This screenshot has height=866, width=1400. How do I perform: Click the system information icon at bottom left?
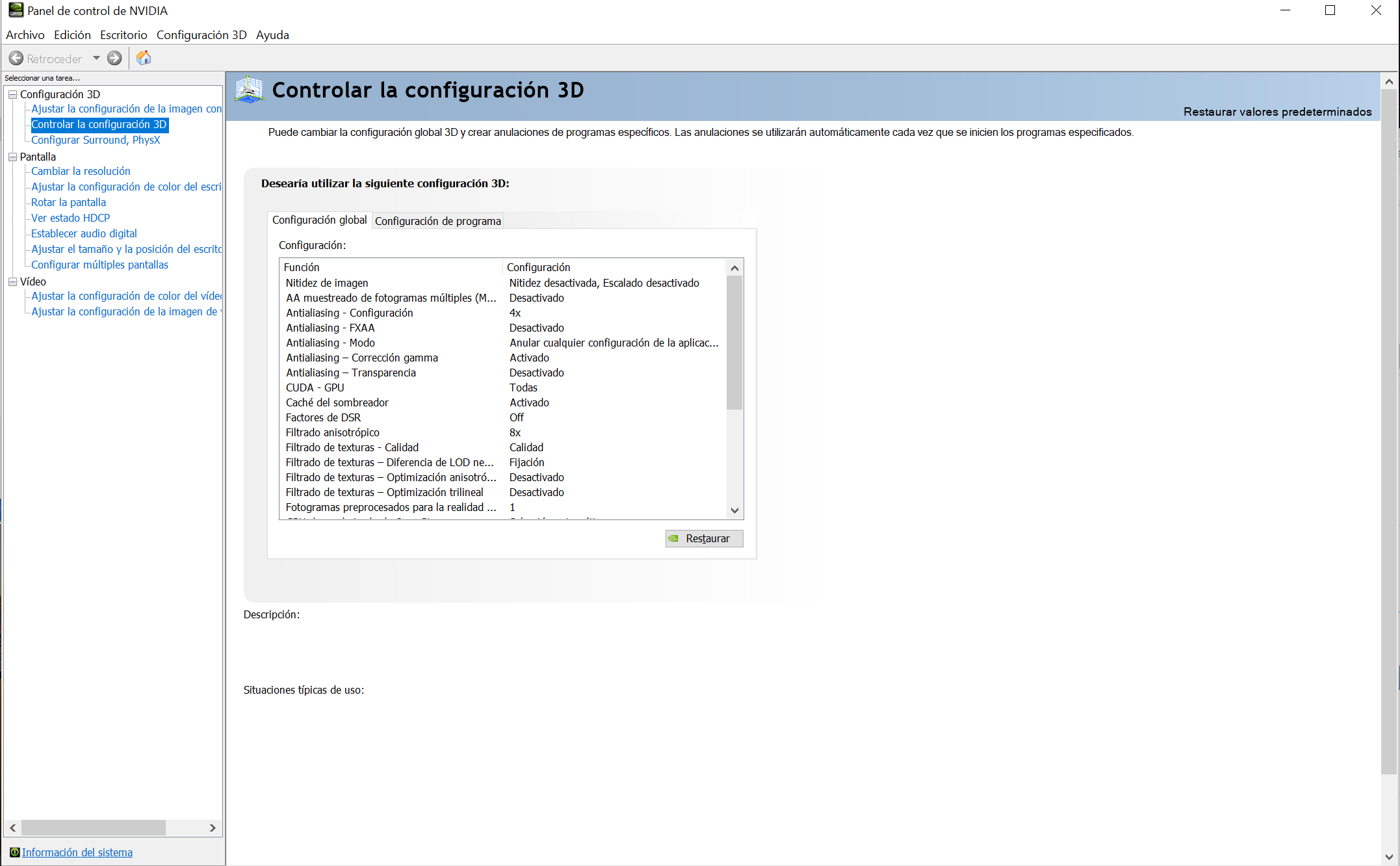14,852
